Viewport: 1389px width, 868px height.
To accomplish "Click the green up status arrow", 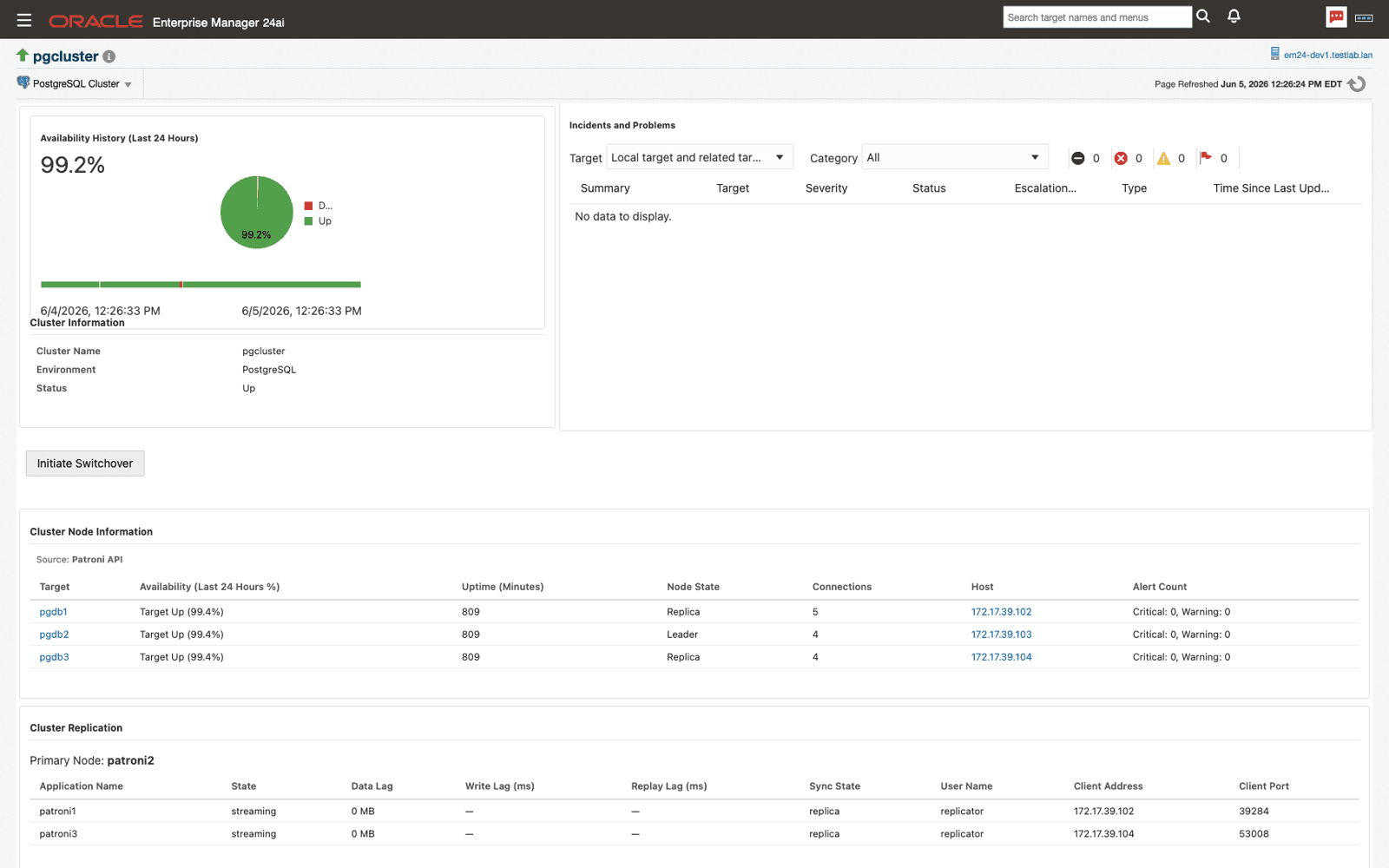I will (23, 56).
